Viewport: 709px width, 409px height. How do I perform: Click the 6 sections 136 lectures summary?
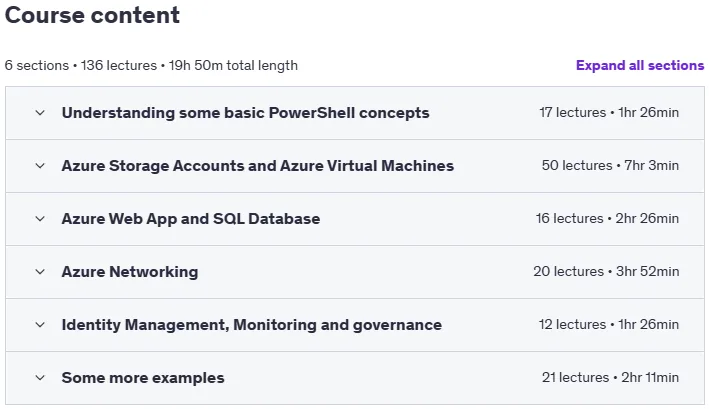tap(151, 66)
